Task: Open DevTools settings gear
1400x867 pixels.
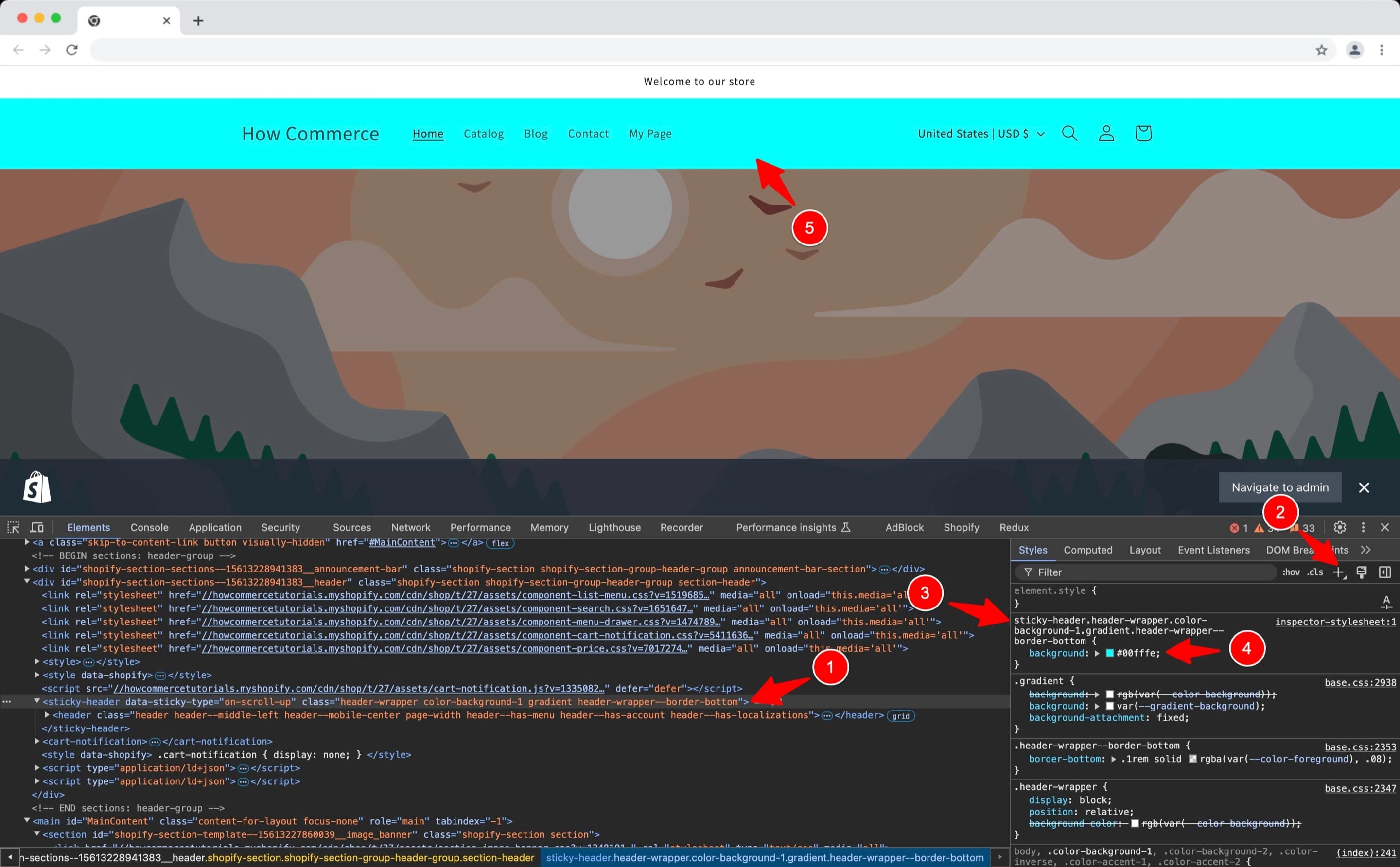Action: click(1340, 527)
